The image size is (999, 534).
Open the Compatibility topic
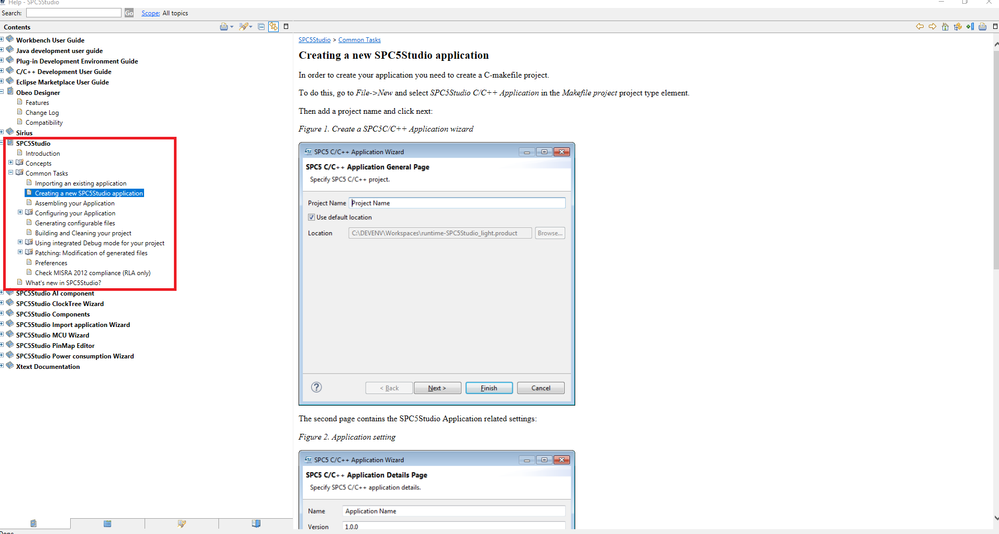pyautogui.click(x=44, y=122)
